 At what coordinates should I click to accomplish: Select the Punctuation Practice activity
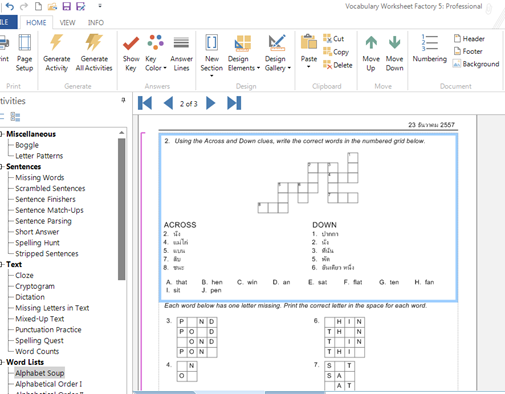click(48, 330)
